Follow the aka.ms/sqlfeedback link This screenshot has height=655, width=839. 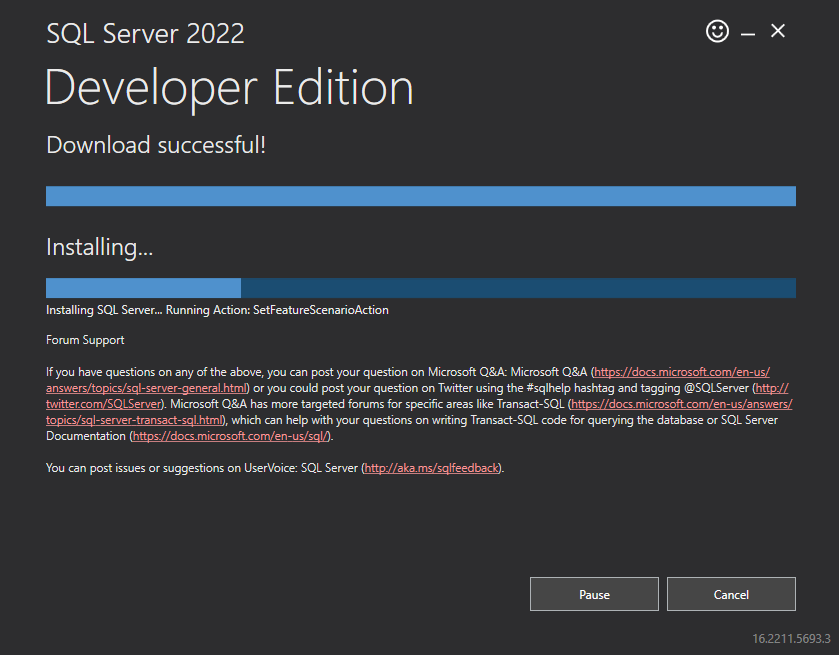pos(431,468)
